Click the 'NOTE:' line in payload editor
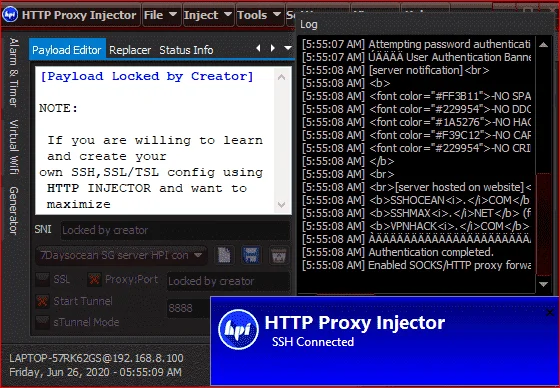This screenshot has width=560, height=388. (x=58, y=108)
